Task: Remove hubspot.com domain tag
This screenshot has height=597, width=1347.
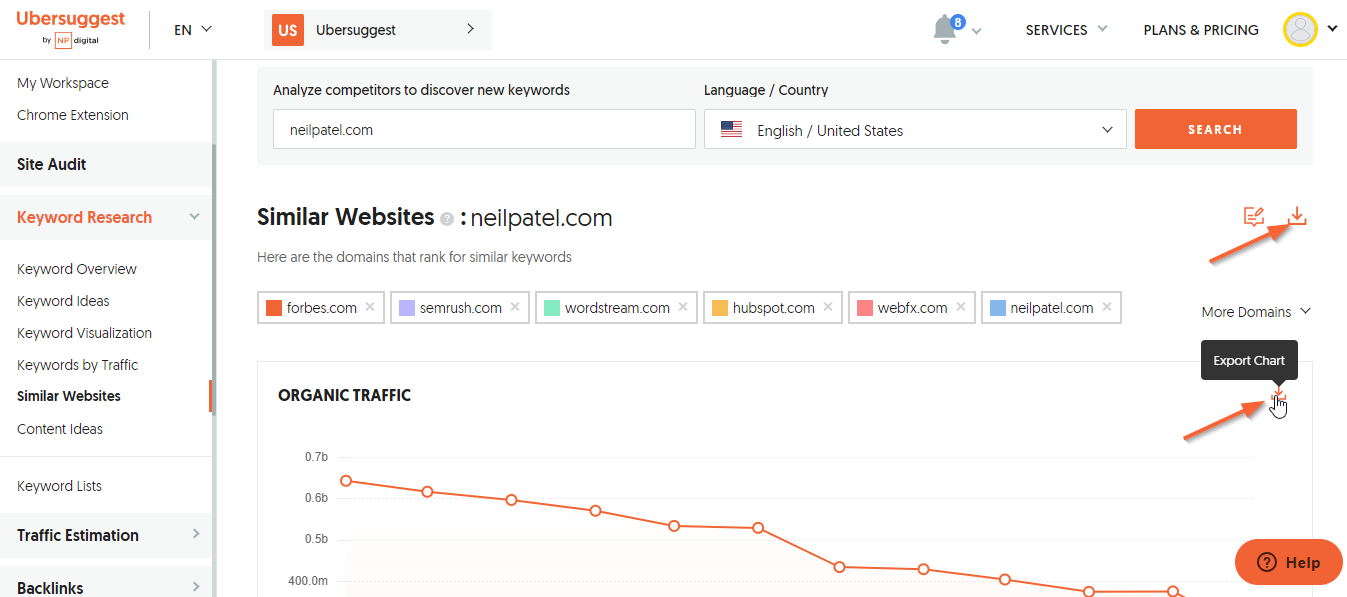Action: (828, 307)
